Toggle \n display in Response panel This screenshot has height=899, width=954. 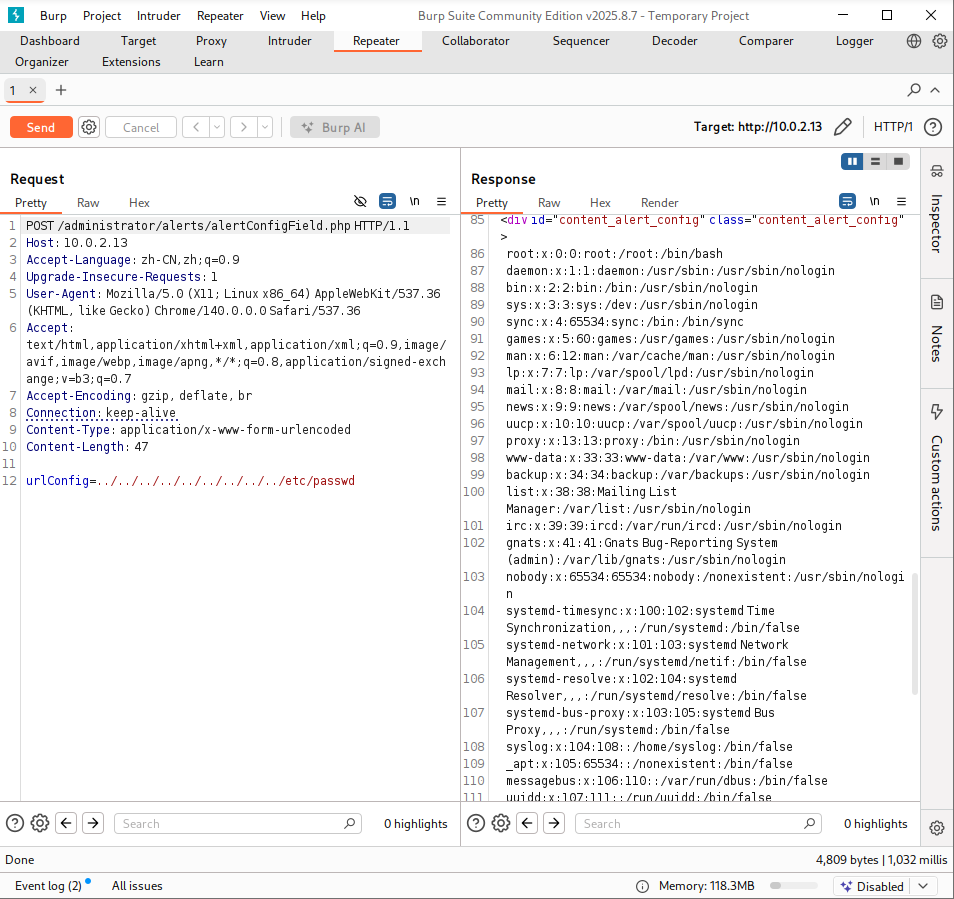(875, 201)
